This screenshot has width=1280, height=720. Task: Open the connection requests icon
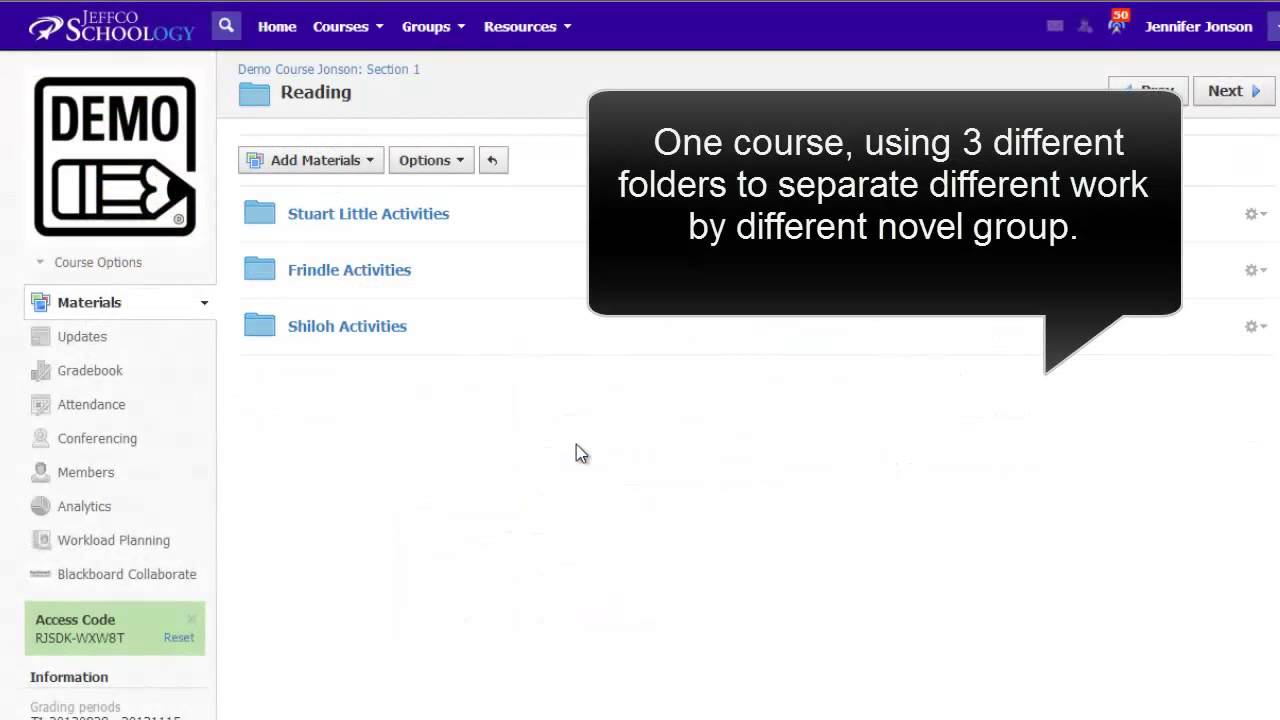(1085, 27)
